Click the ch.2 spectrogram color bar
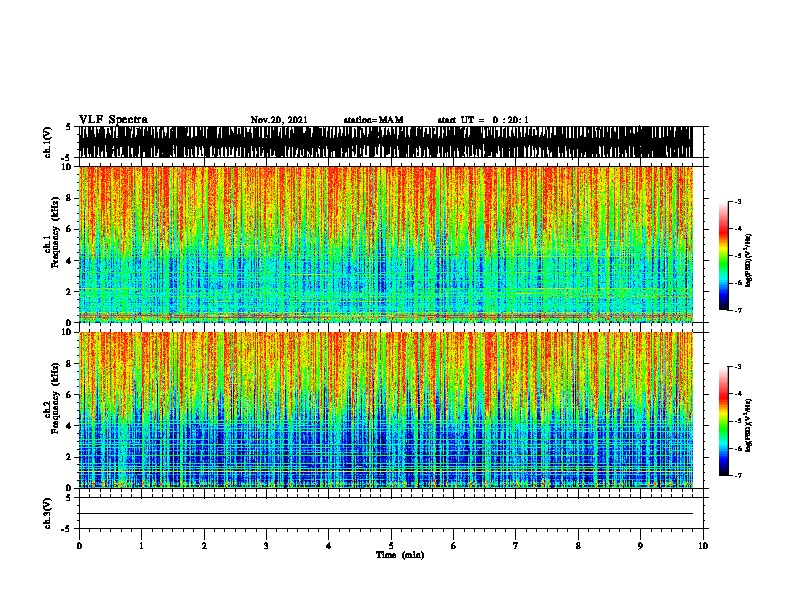This screenshot has height=612, width=792. (724, 421)
